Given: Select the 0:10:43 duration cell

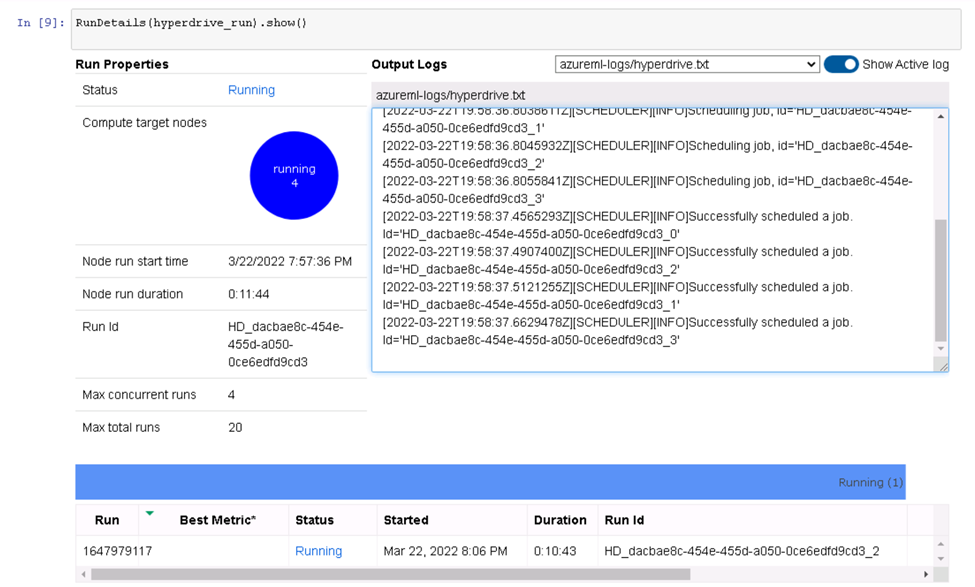Looking at the screenshot, I should pyautogui.click(x=555, y=551).
